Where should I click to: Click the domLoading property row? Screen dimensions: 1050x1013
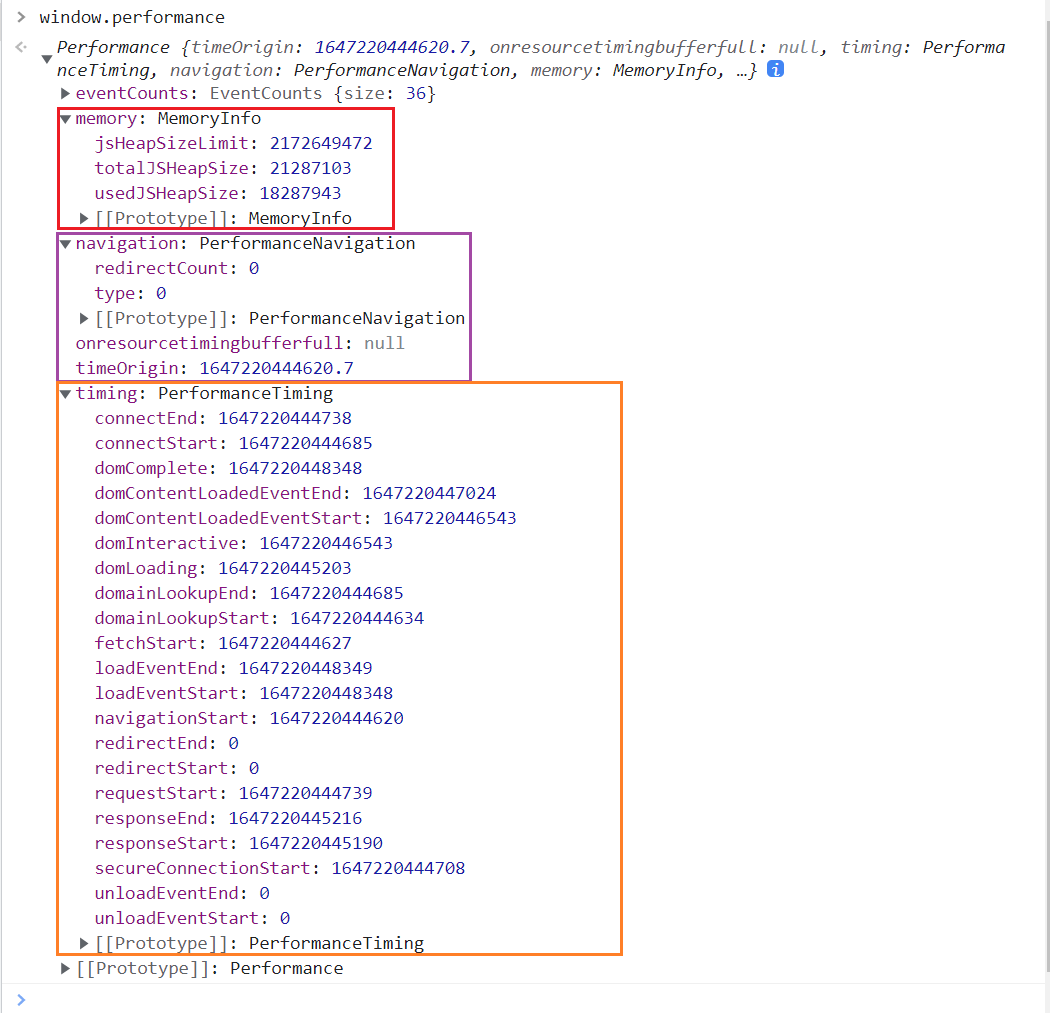(223, 568)
